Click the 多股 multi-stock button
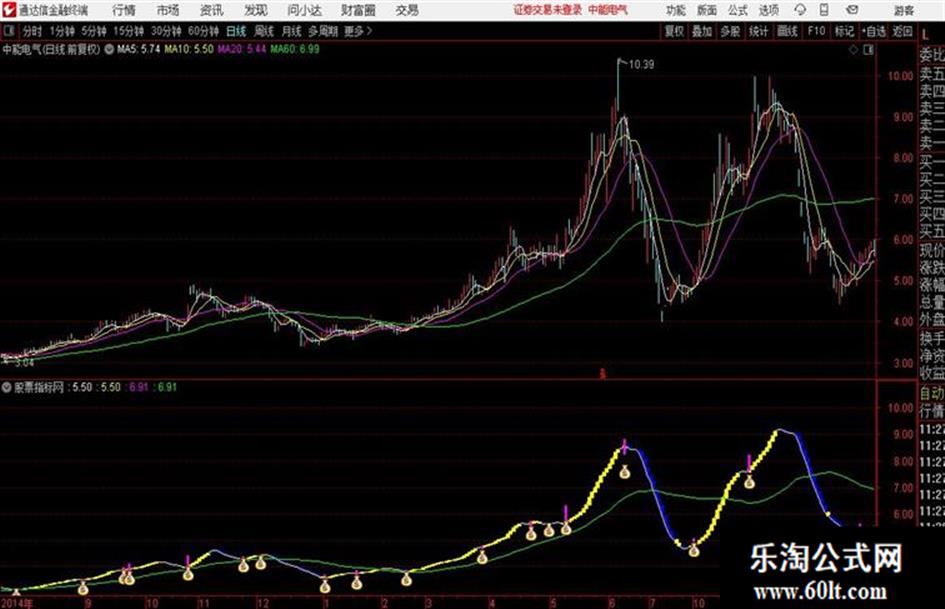The width and height of the screenshot is (945, 609). point(730,31)
